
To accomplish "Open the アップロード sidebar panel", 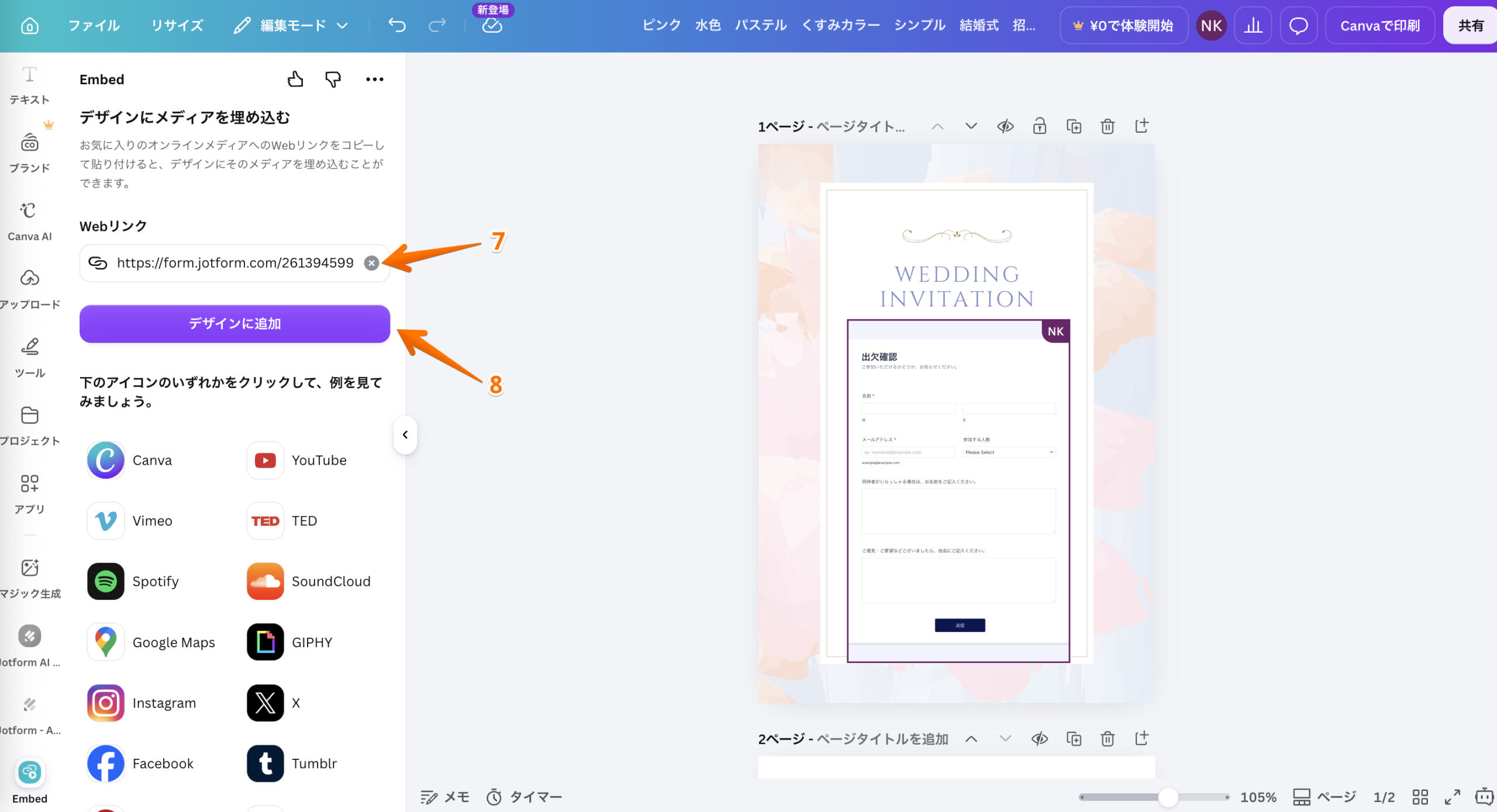I will pos(29,290).
